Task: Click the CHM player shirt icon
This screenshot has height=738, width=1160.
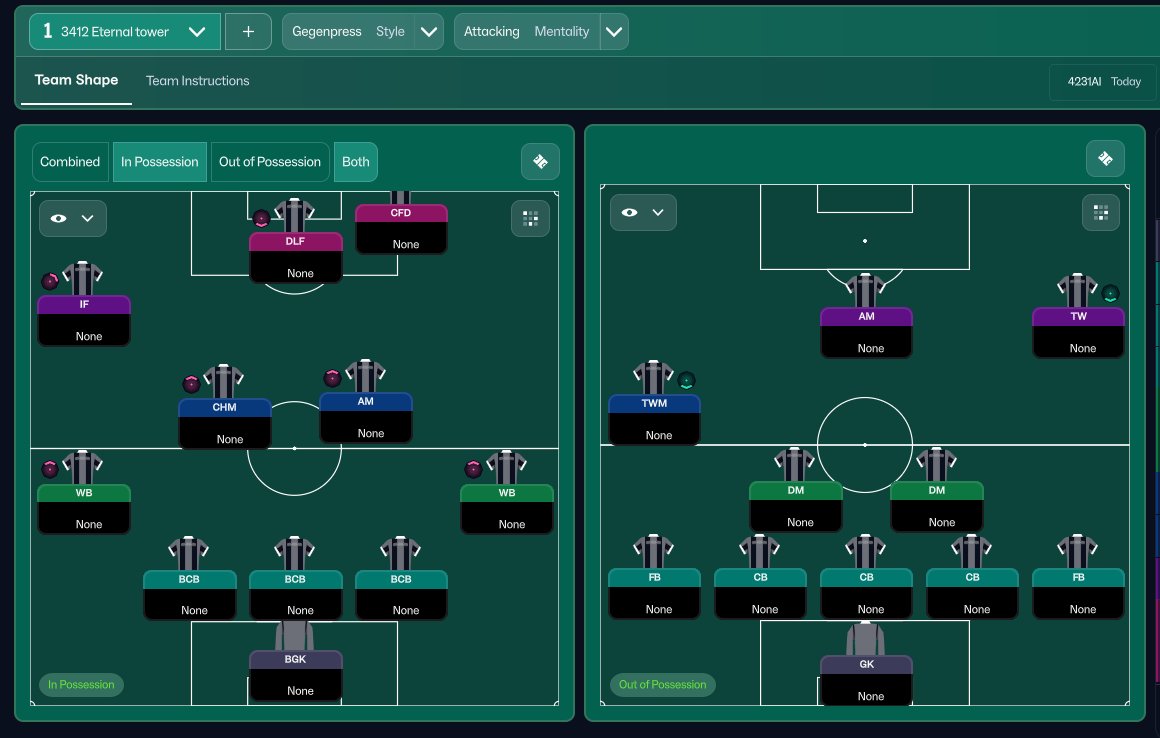Action: [223, 382]
